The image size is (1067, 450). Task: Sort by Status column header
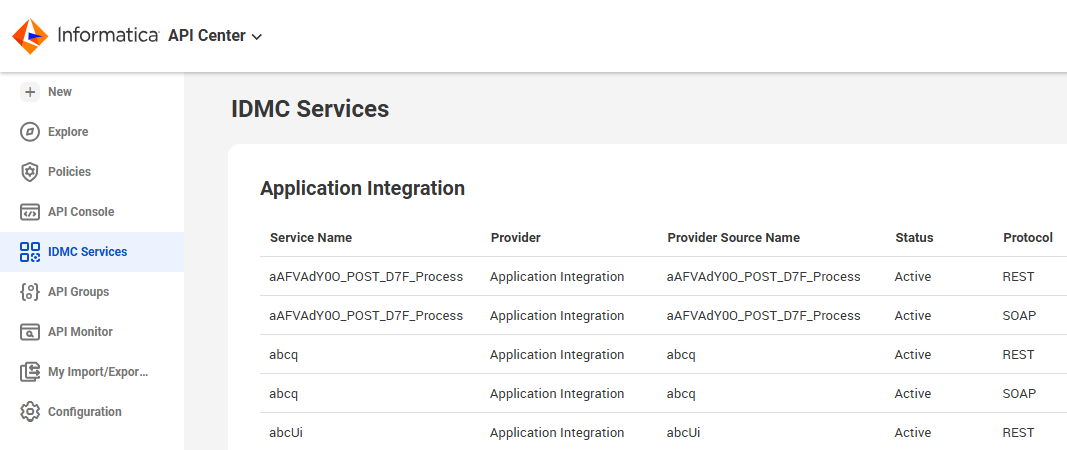coord(914,238)
